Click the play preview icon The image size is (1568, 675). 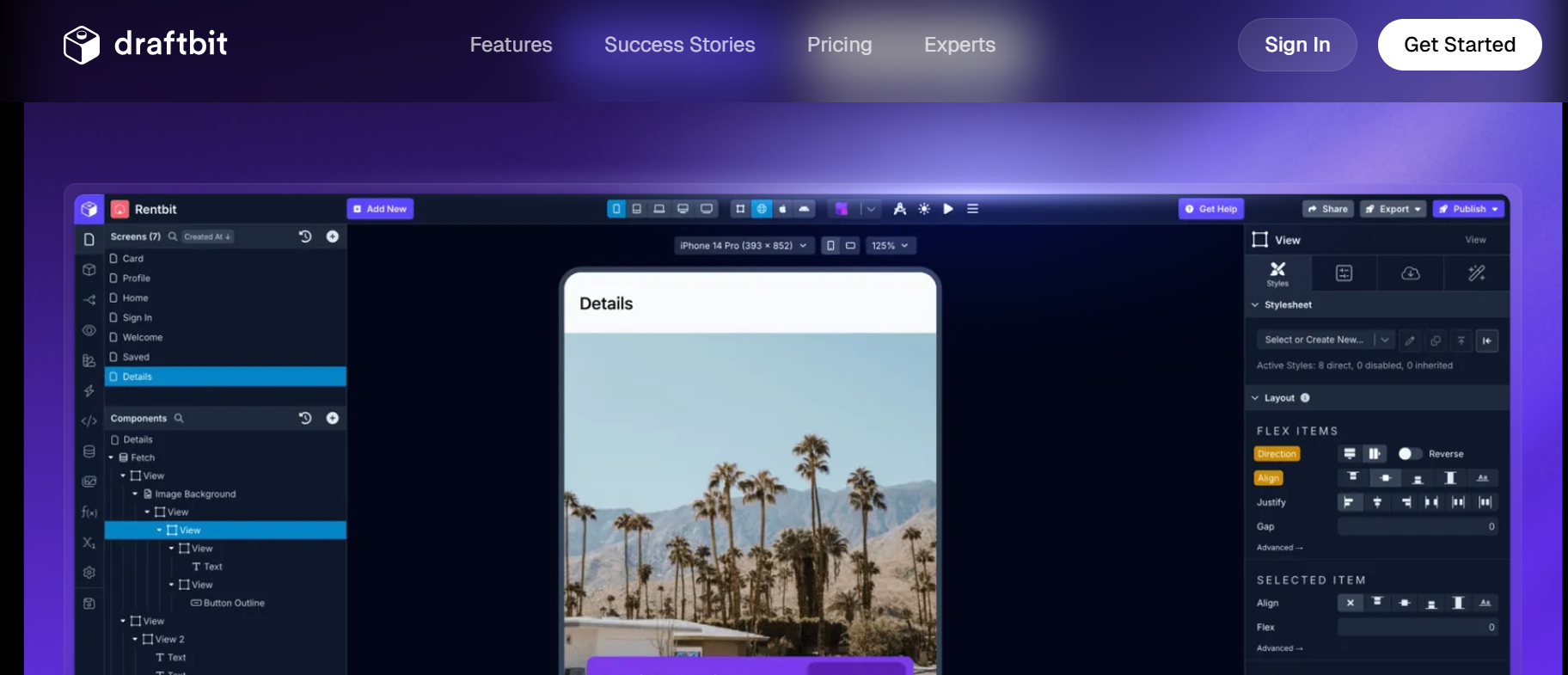948,209
